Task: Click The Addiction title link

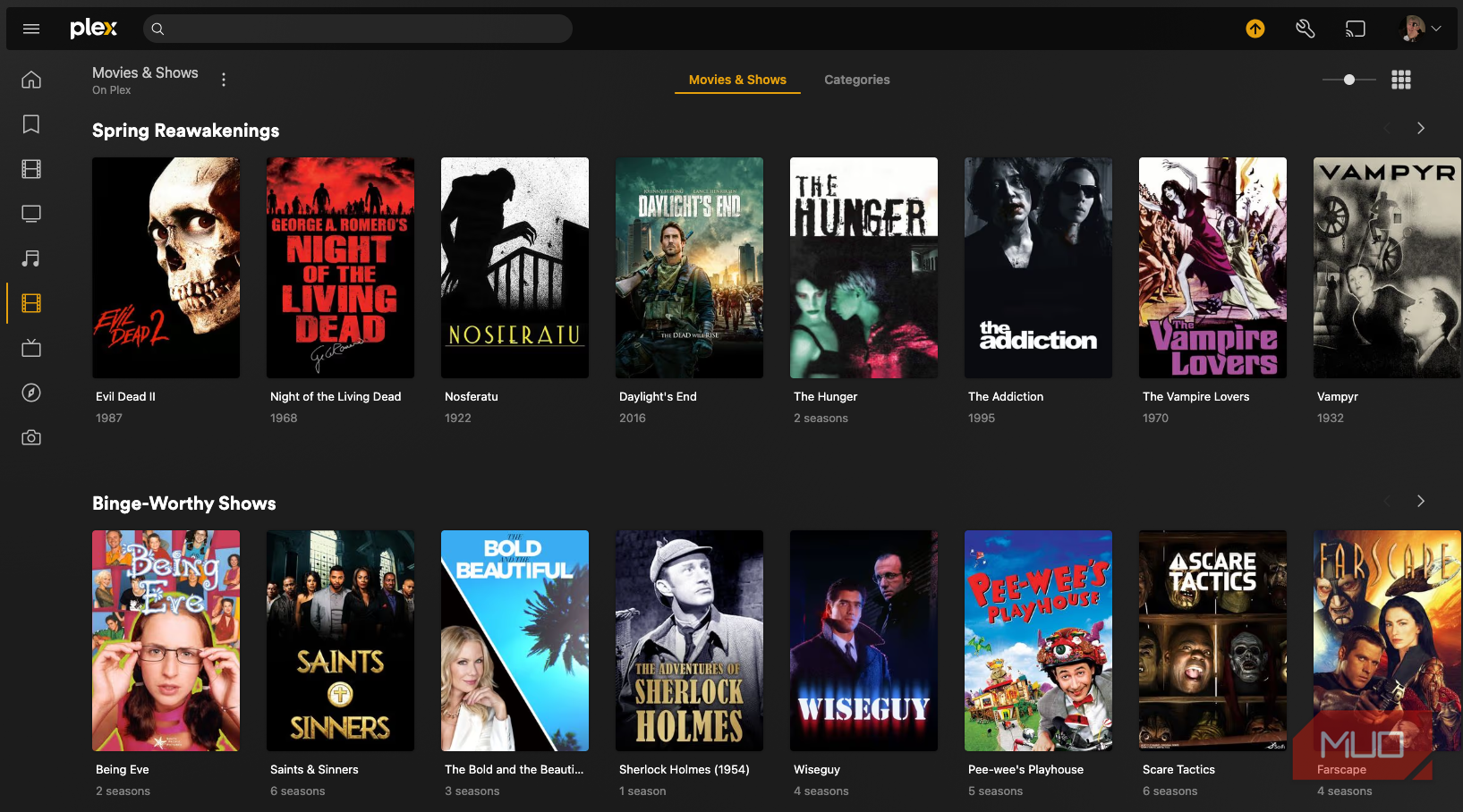Action: click(1006, 396)
